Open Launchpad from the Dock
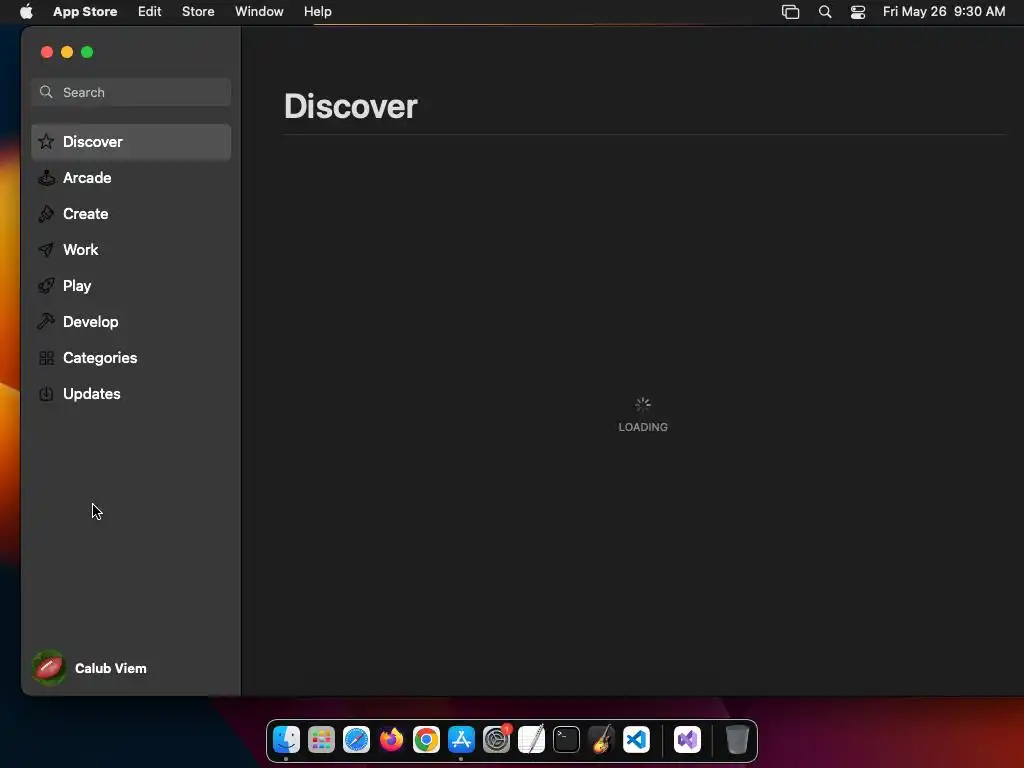Viewport: 1024px width, 768px height. (x=321, y=739)
